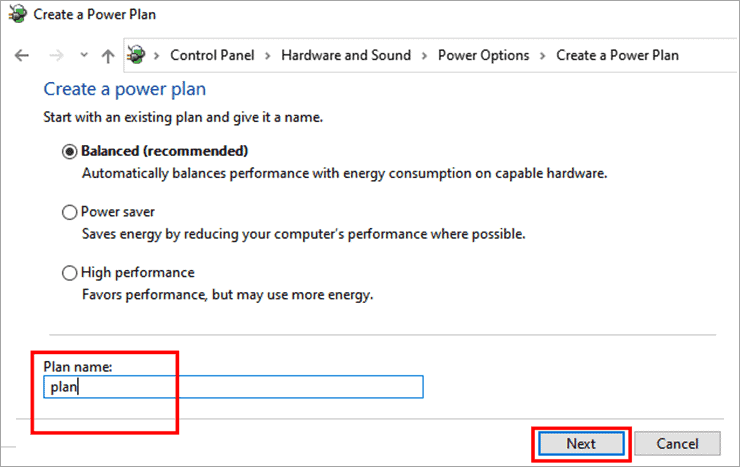The image size is (740, 467).
Task: Expand the chevron after Hardware and Sound
Action: [425, 56]
